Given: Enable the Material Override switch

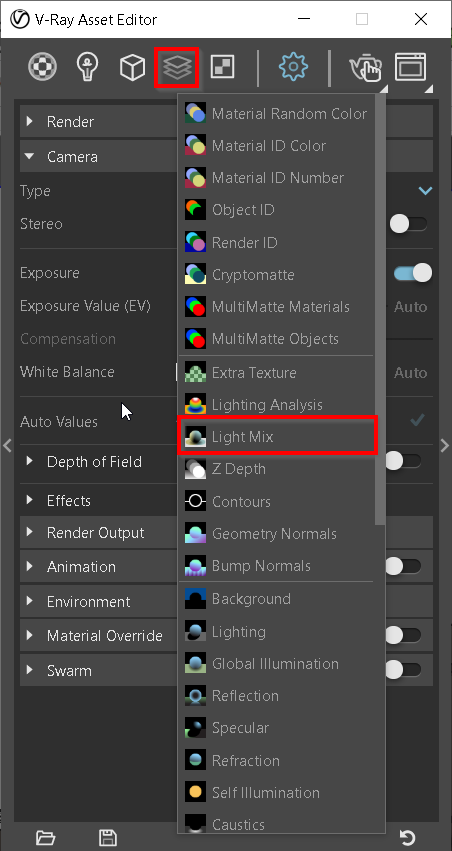Looking at the screenshot, I should pos(402,635).
